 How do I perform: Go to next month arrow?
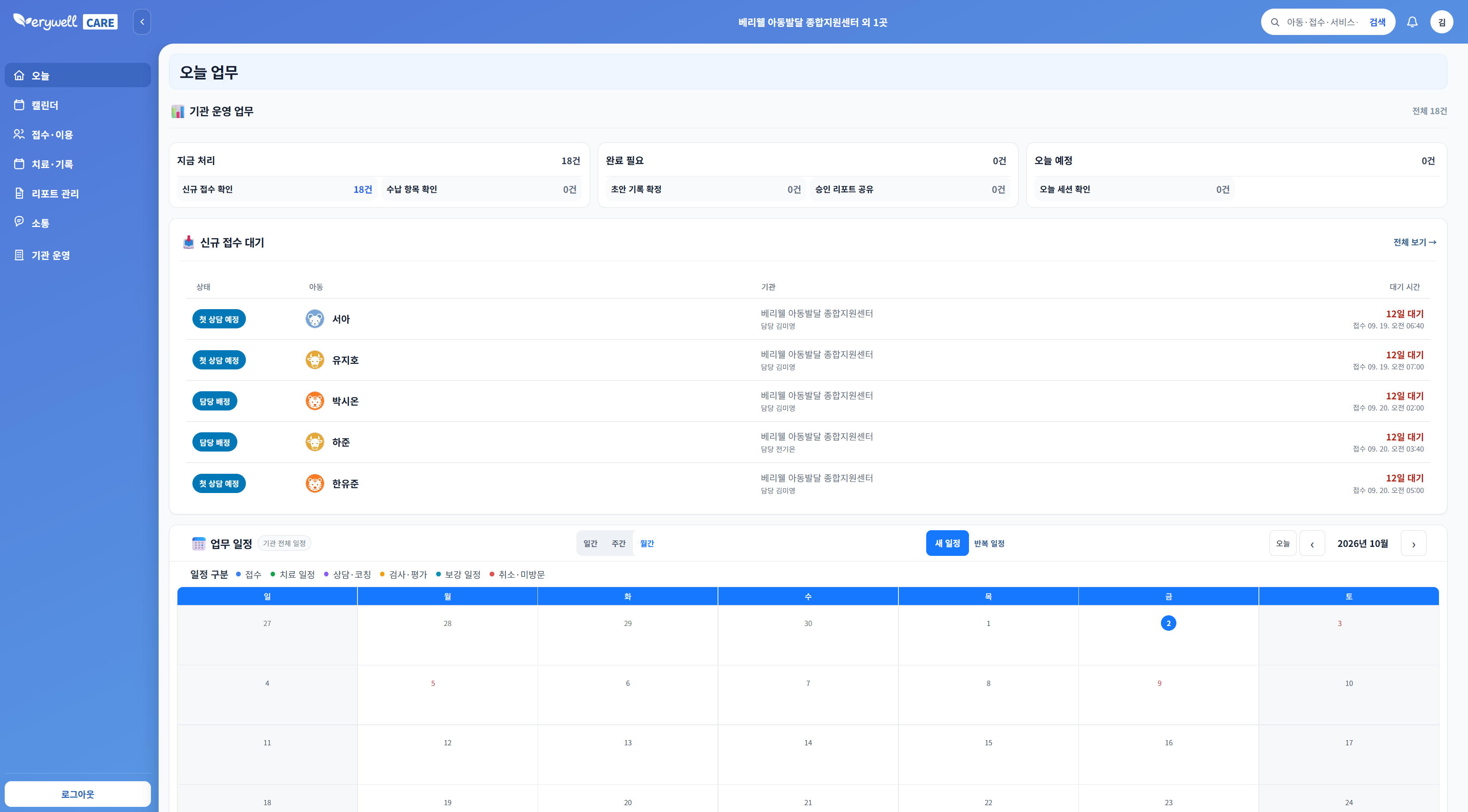(1413, 543)
